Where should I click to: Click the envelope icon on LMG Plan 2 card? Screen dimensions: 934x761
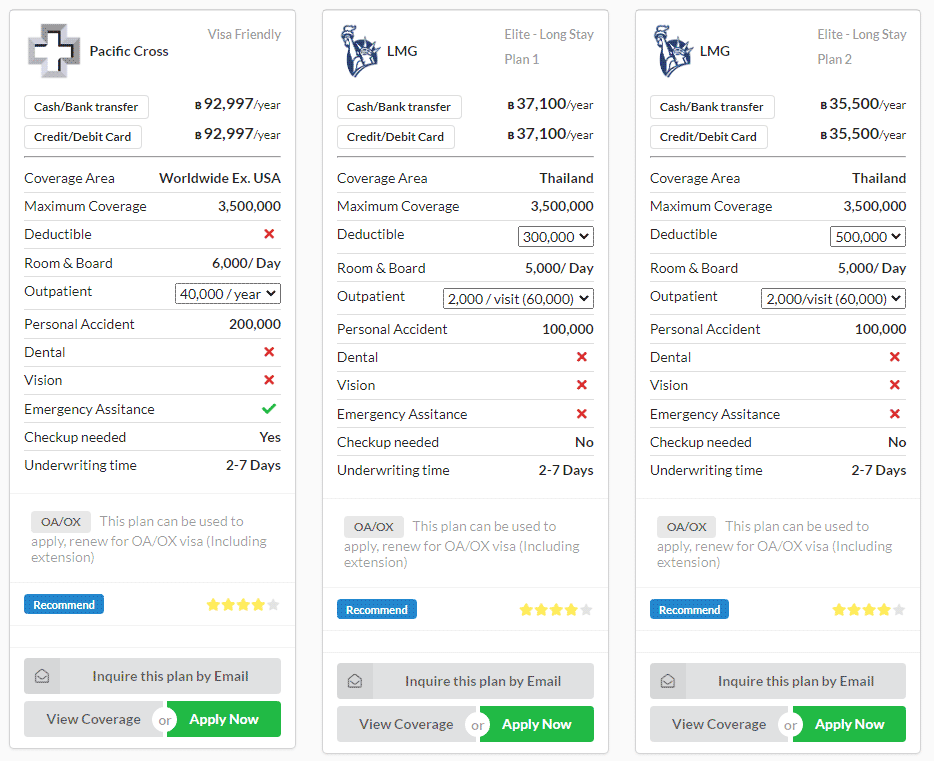tap(668, 681)
